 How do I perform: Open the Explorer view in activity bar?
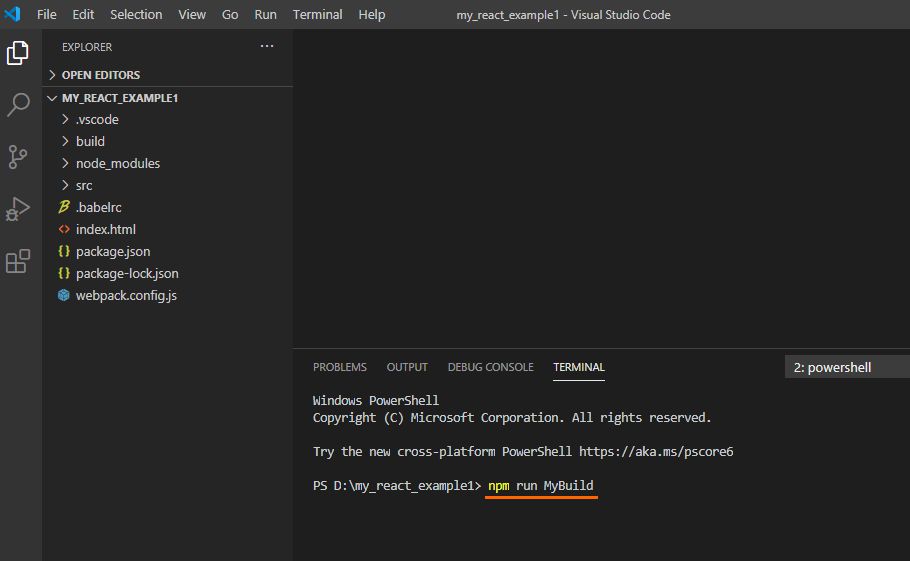pos(18,53)
